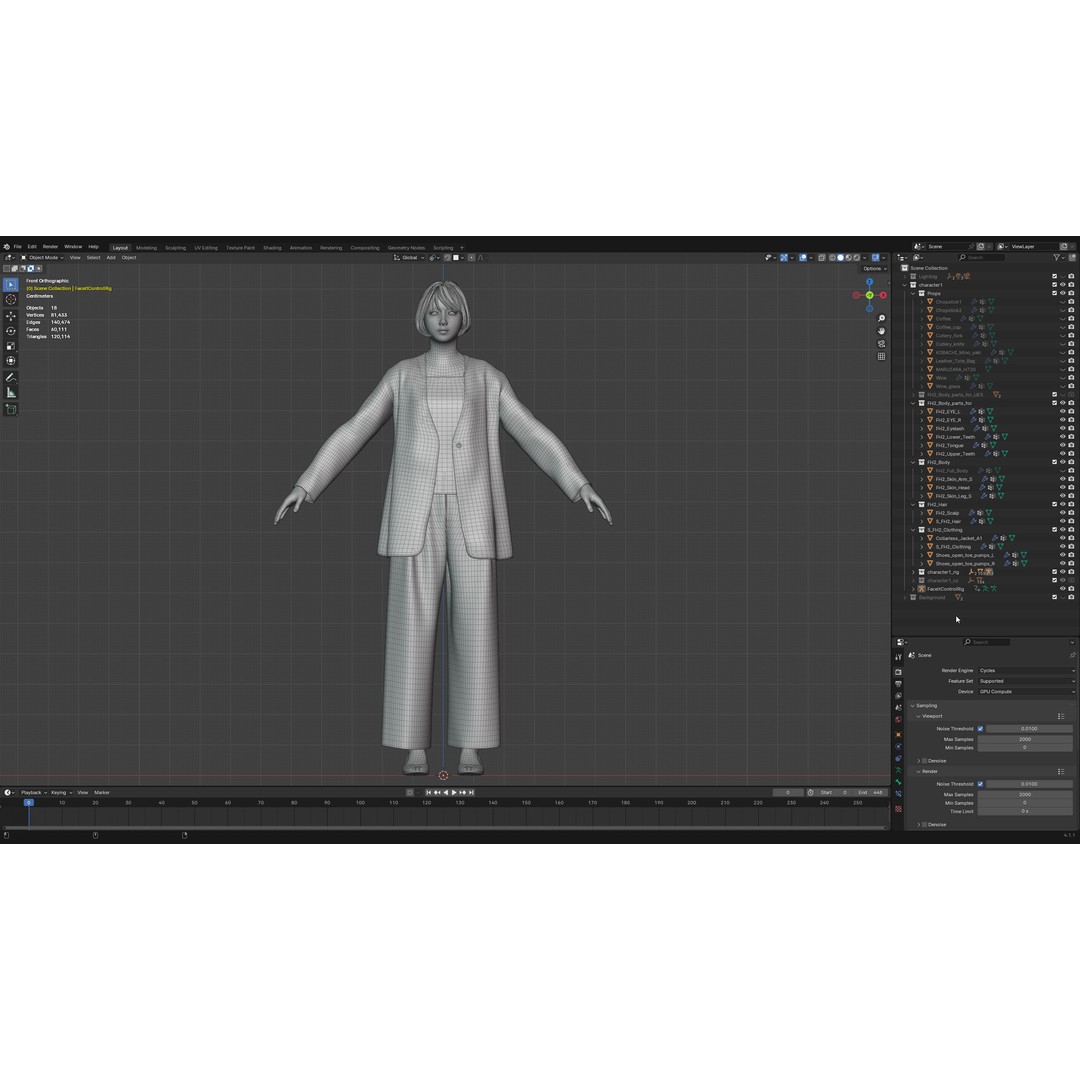This screenshot has height=1080, width=1080.
Task: Uncheck the FH2_Body collection checkbox
Action: coord(1055,462)
